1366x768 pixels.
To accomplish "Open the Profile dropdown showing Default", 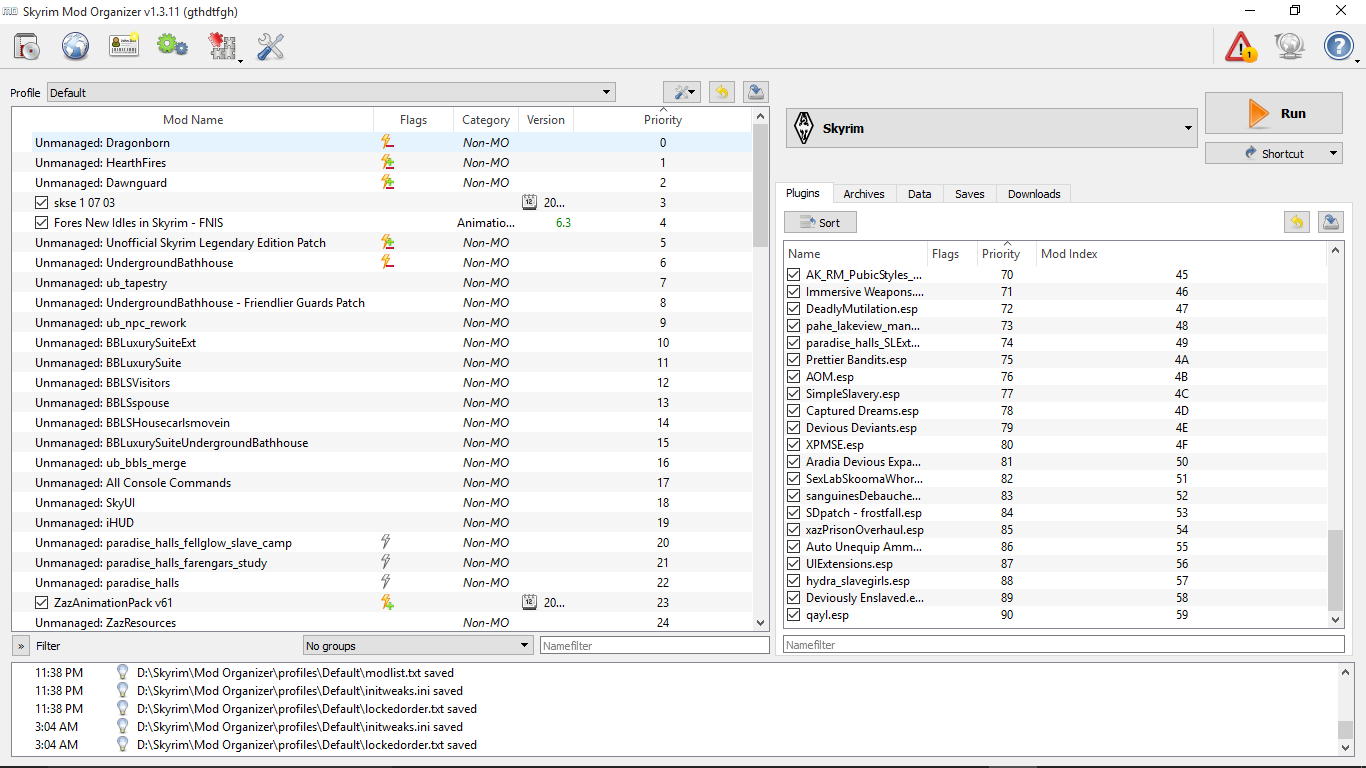I will point(331,93).
